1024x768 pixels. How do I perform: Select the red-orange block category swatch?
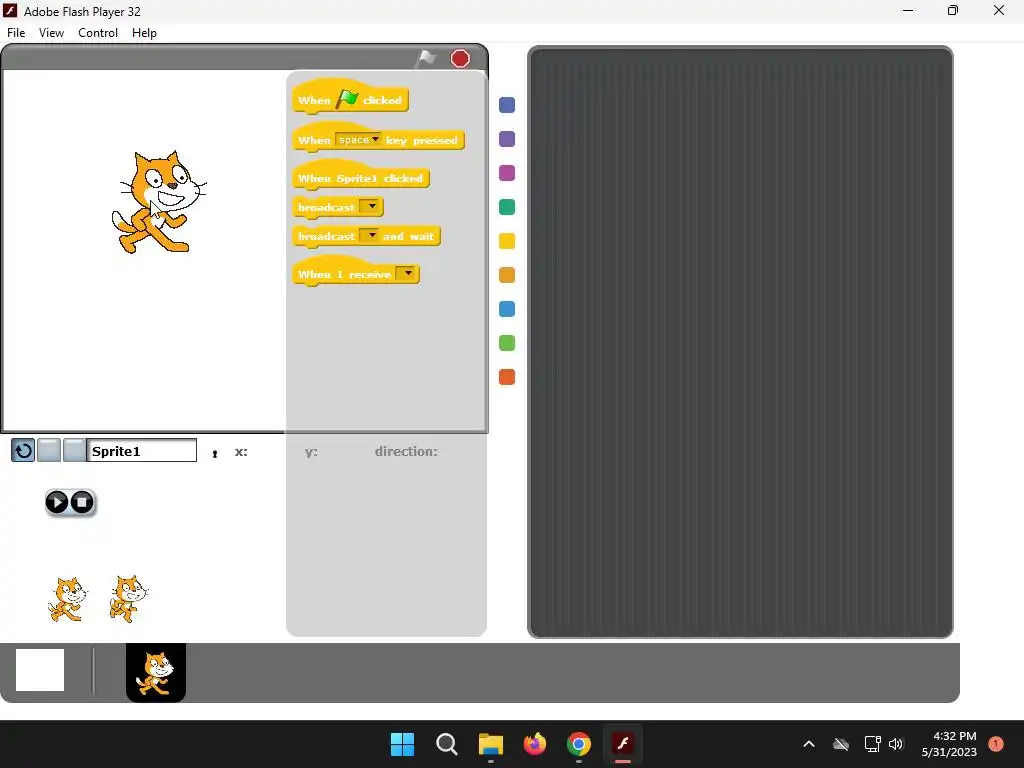507,377
